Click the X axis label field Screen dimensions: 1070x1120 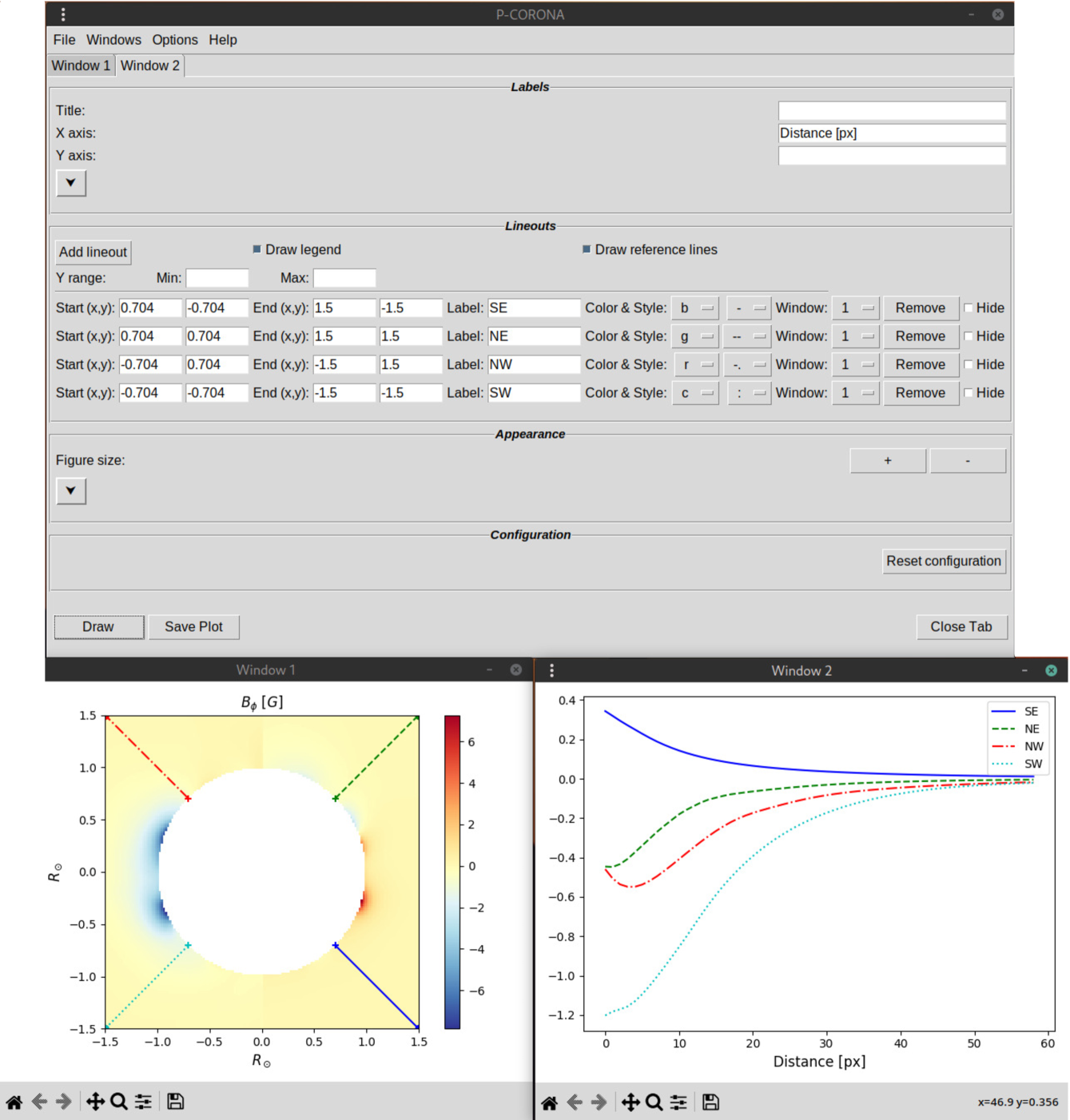[892, 133]
